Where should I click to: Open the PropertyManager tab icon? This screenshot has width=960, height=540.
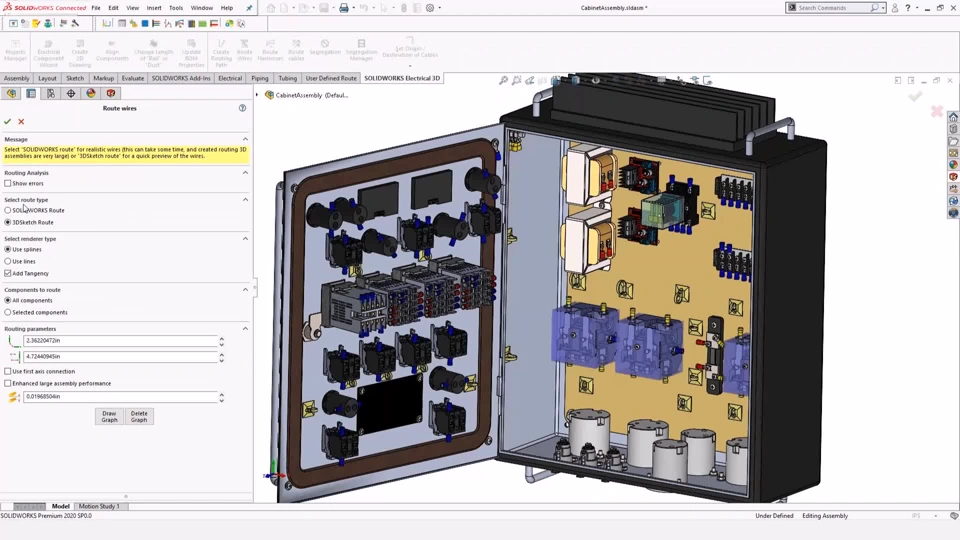click(x=31, y=93)
